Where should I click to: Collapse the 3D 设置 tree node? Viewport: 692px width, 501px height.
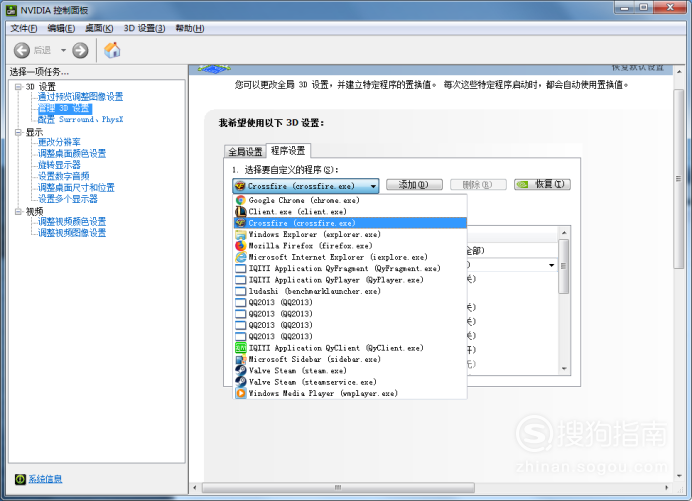[x=19, y=87]
